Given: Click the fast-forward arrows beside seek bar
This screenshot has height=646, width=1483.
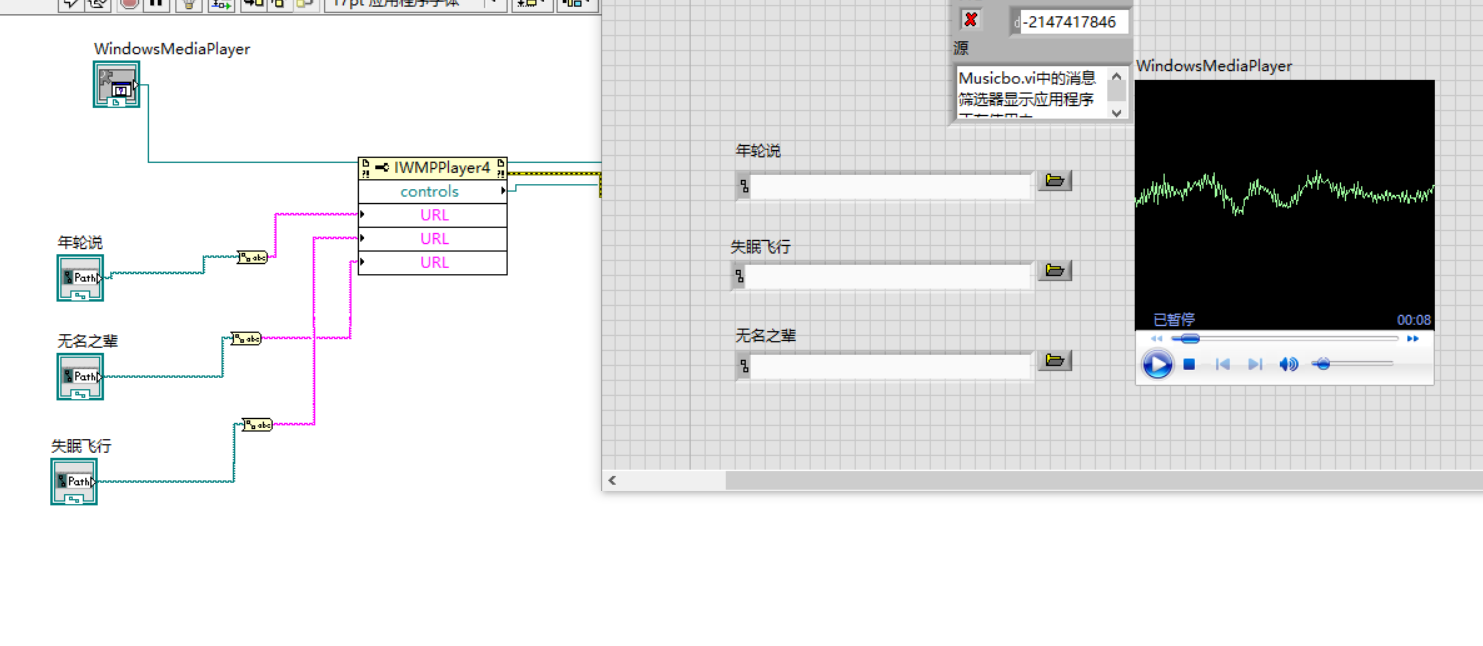Looking at the screenshot, I should pyautogui.click(x=1413, y=339).
